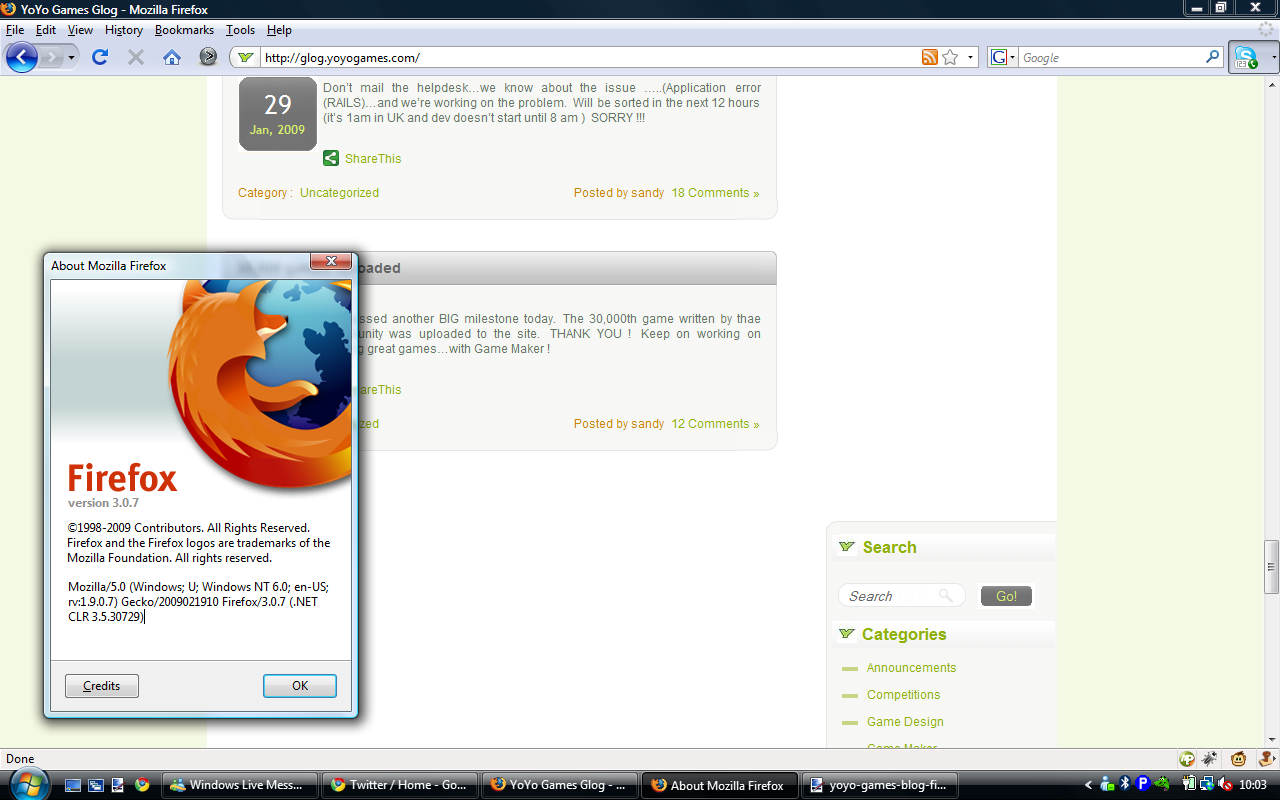Screen dimensions: 1280x800
Task: Focus the Google search box
Action: (1111, 58)
